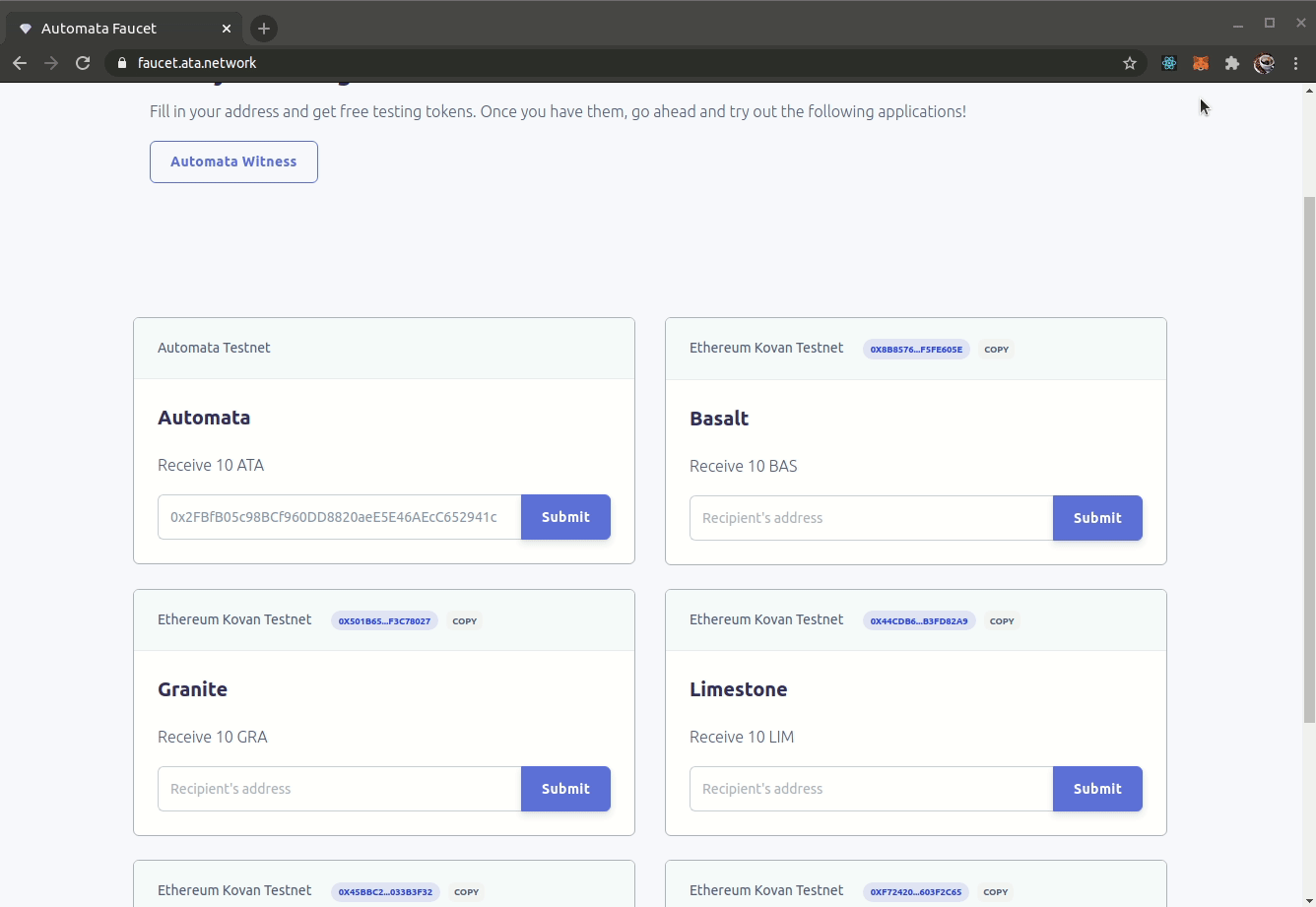This screenshot has width=1316, height=907.
Task: Click the Automata Witness button
Action: [x=233, y=162]
